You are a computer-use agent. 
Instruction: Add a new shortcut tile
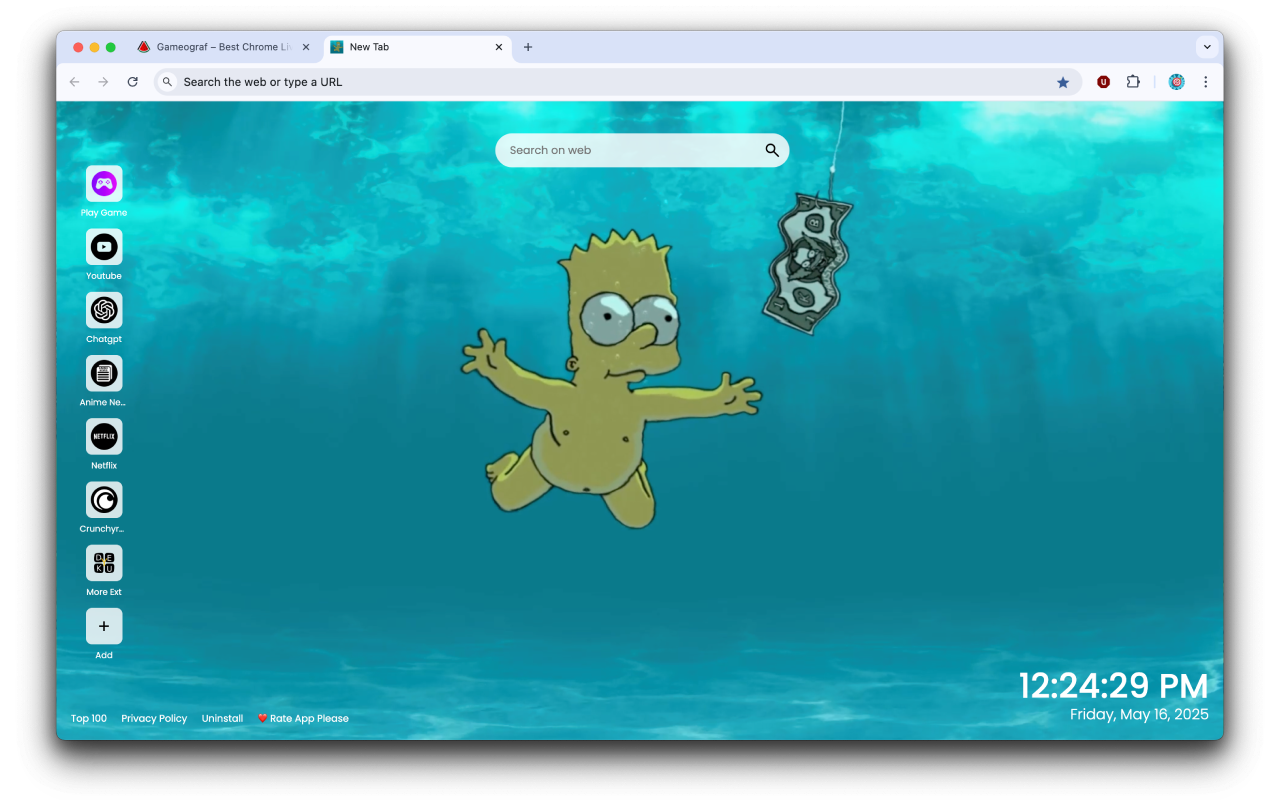[x=104, y=626]
